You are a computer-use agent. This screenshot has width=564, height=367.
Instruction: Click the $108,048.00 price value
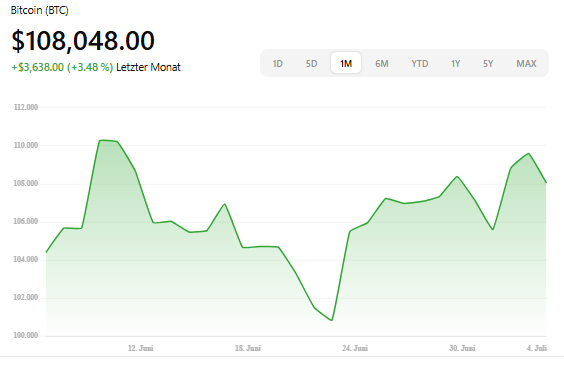83,40
